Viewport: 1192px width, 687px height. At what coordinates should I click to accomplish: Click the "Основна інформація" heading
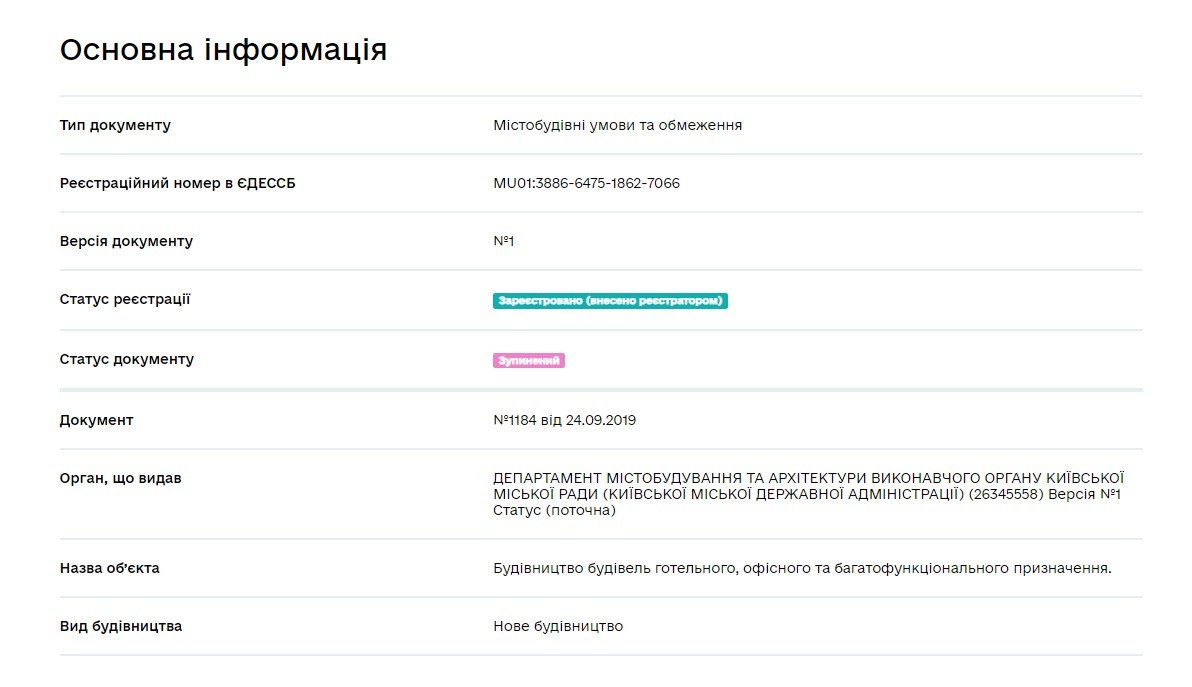coord(223,50)
